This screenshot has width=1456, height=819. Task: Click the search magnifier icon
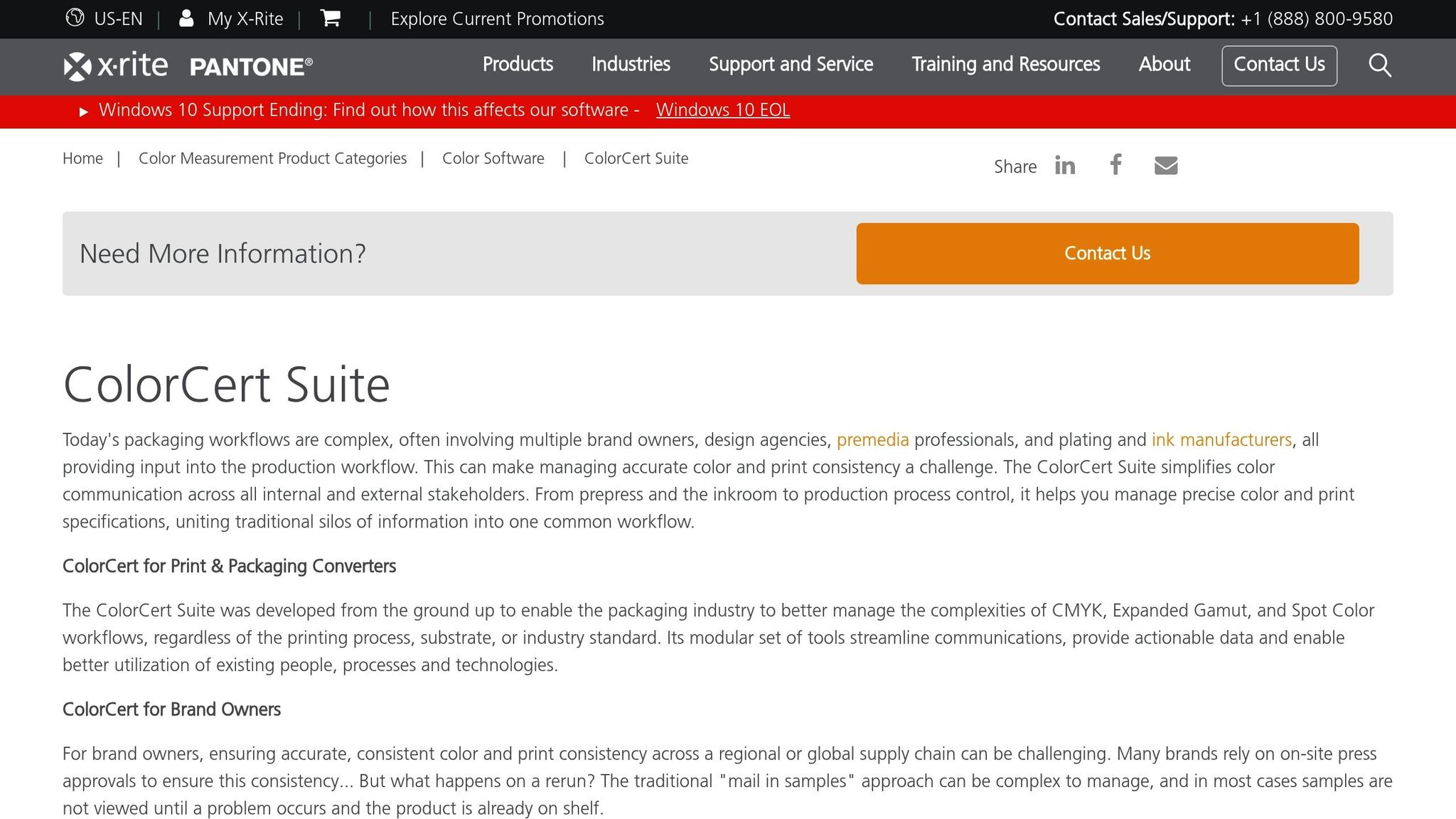1379,65
